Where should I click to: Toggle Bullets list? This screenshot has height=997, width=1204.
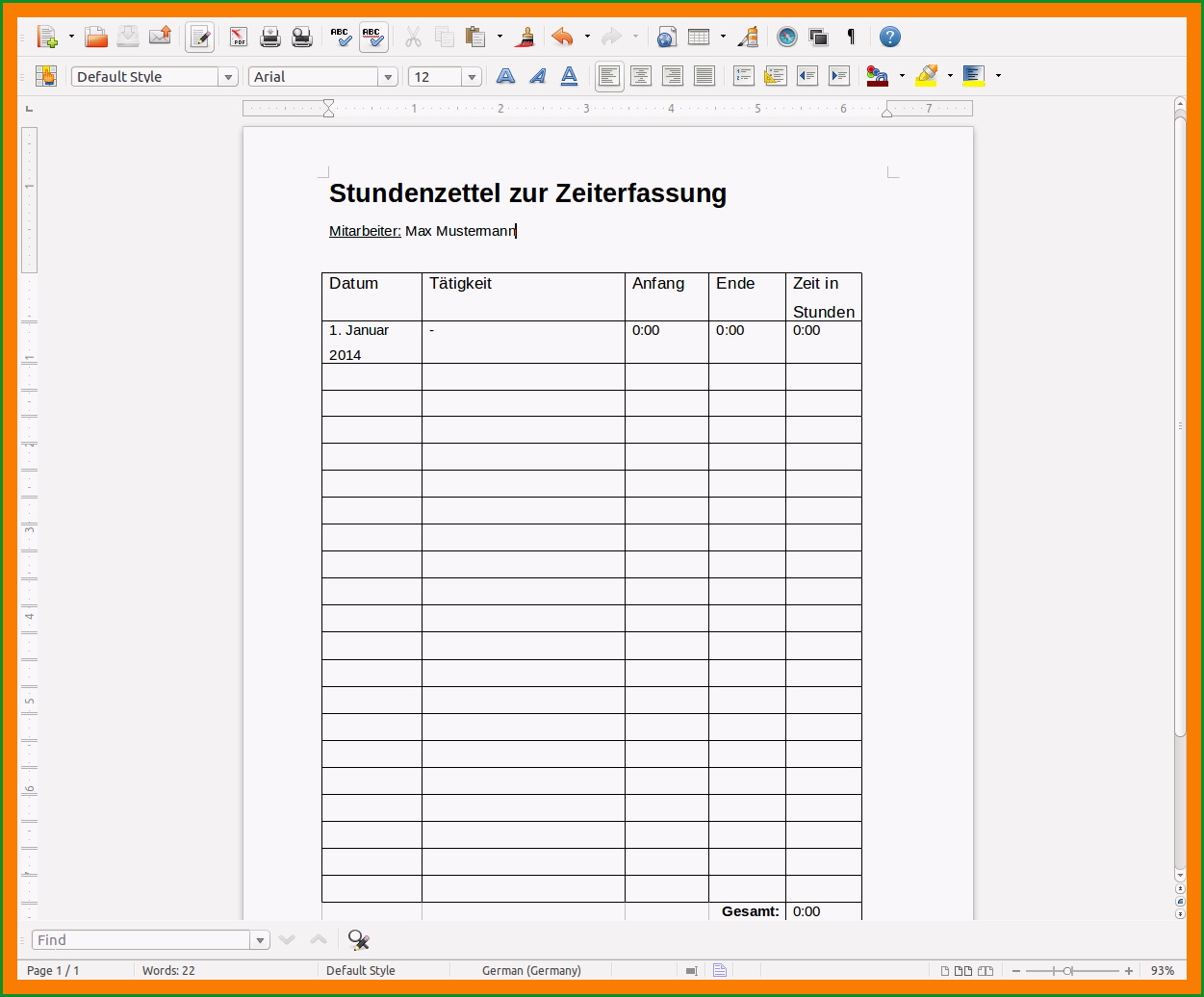(775, 76)
